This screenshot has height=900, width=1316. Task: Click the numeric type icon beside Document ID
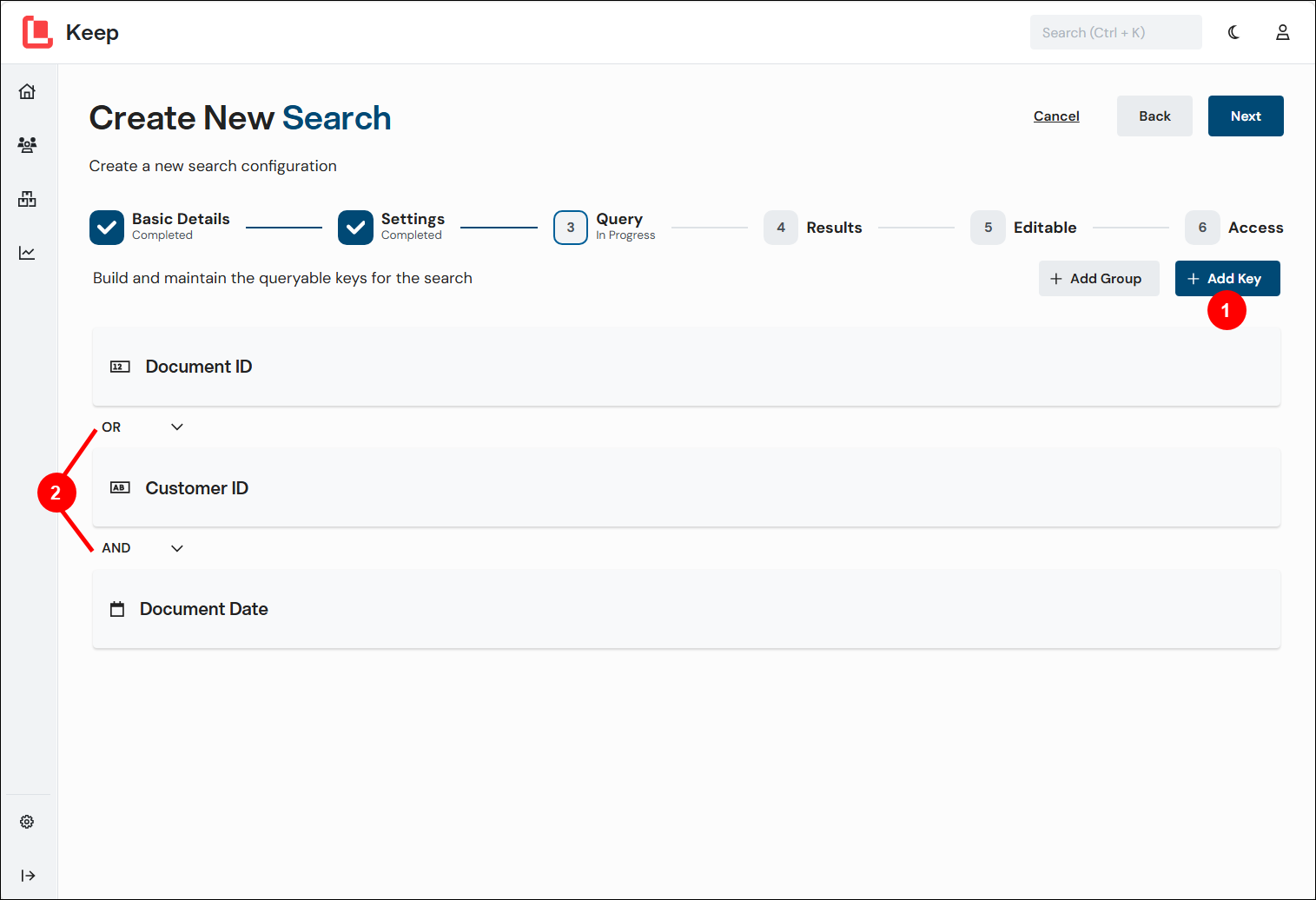click(x=120, y=367)
